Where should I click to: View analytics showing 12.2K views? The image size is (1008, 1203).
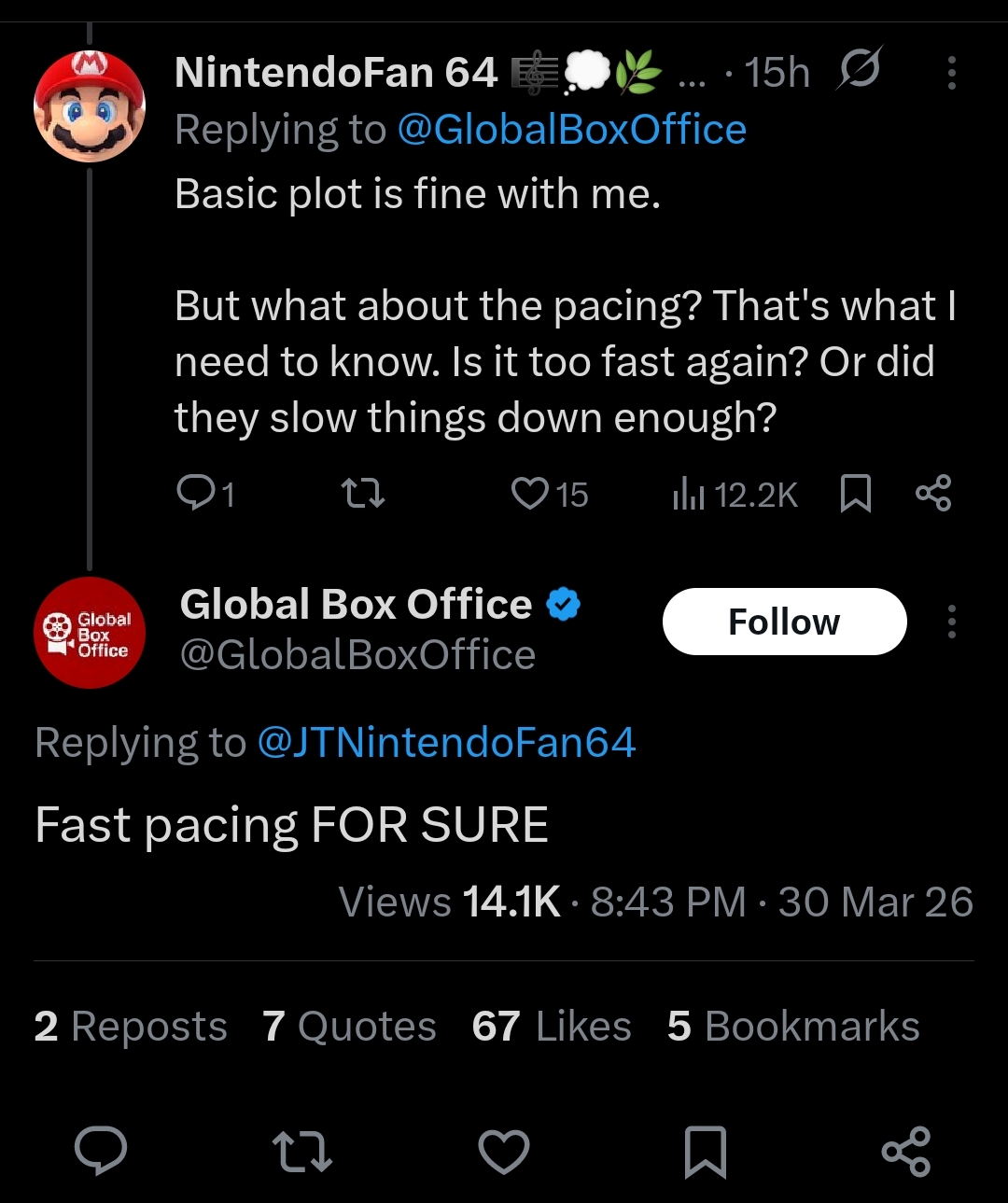point(735,494)
